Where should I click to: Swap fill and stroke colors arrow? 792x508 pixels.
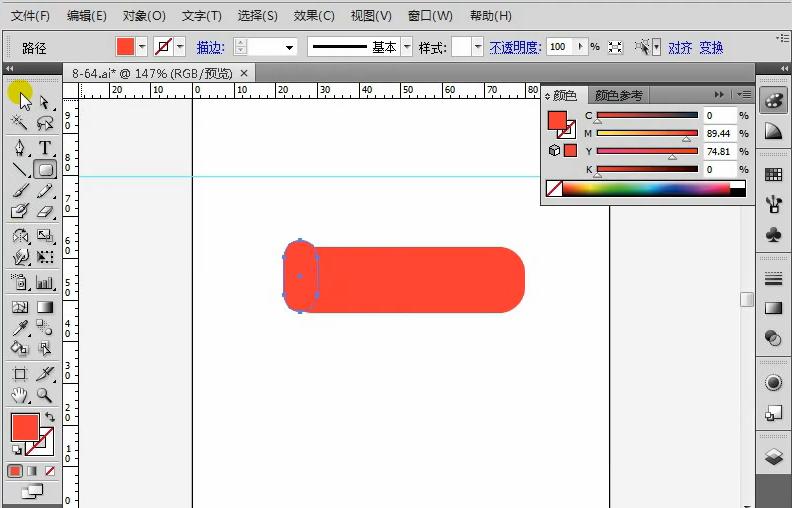pyautogui.click(x=50, y=417)
